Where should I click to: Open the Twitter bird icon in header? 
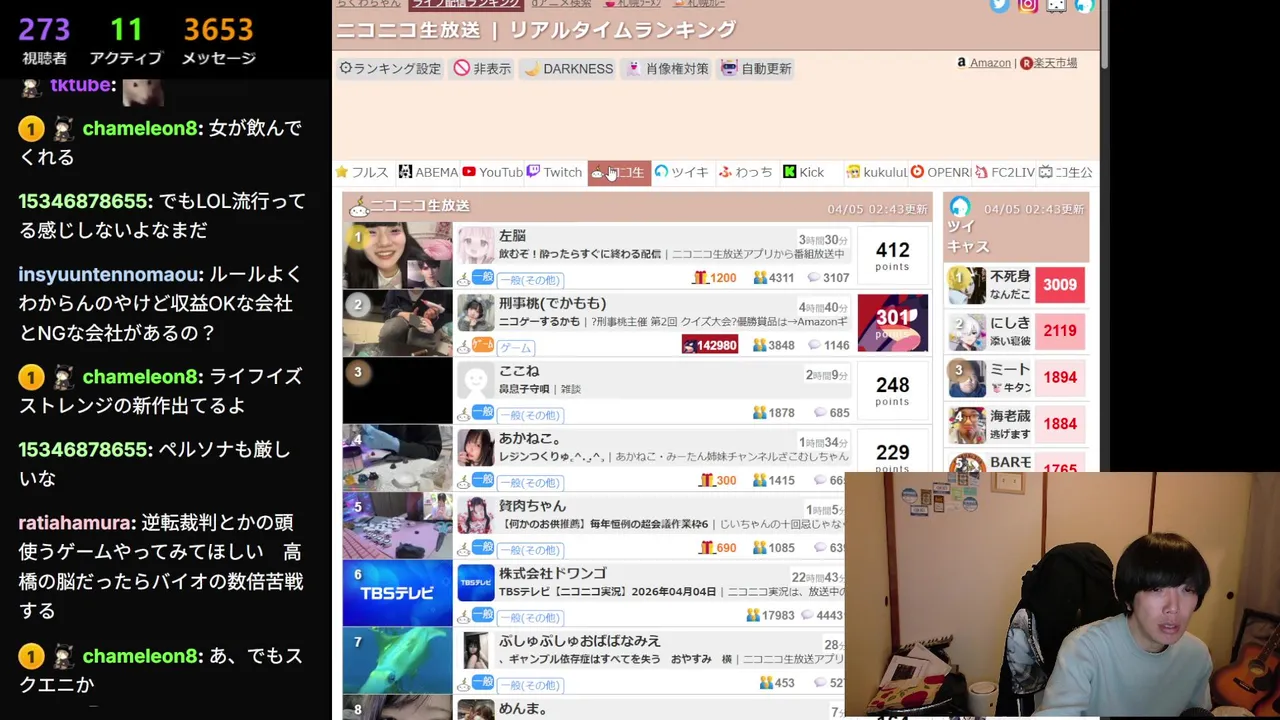(999, 6)
